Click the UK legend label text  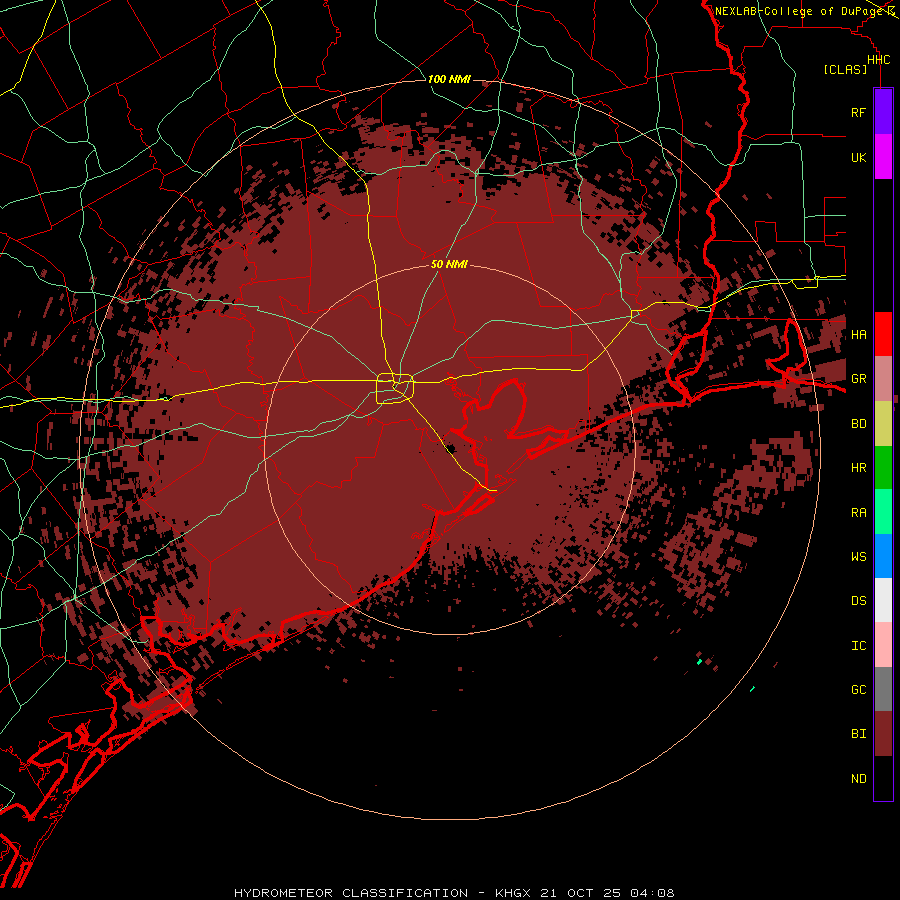858,157
